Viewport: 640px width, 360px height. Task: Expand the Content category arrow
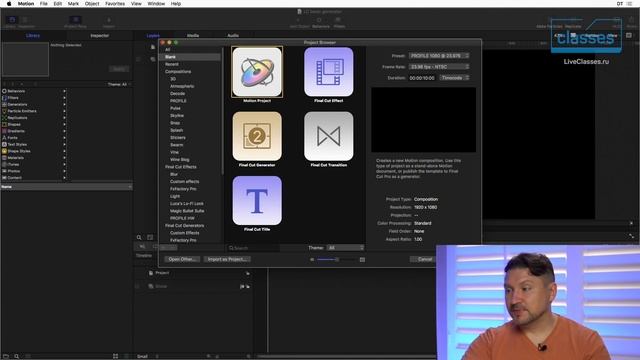tap(64, 178)
